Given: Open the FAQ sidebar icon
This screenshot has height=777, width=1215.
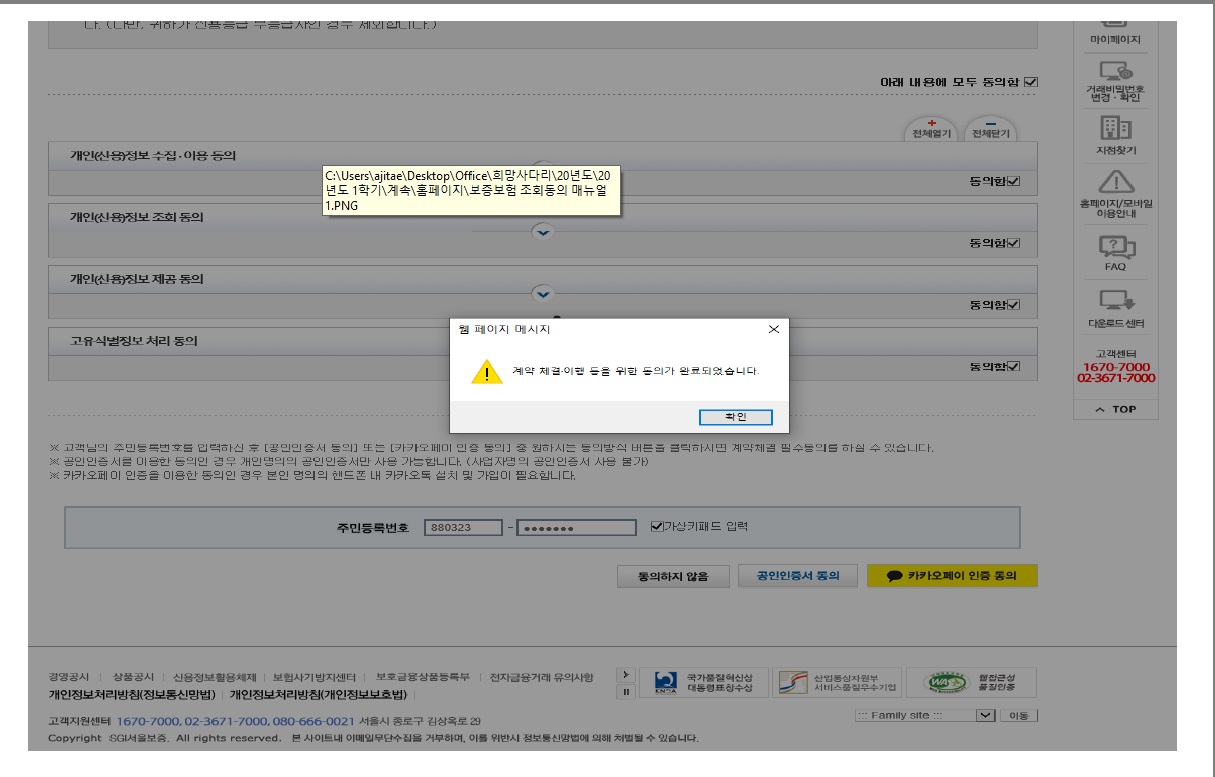Looking at the screenshot, I should click(1115, 252).
